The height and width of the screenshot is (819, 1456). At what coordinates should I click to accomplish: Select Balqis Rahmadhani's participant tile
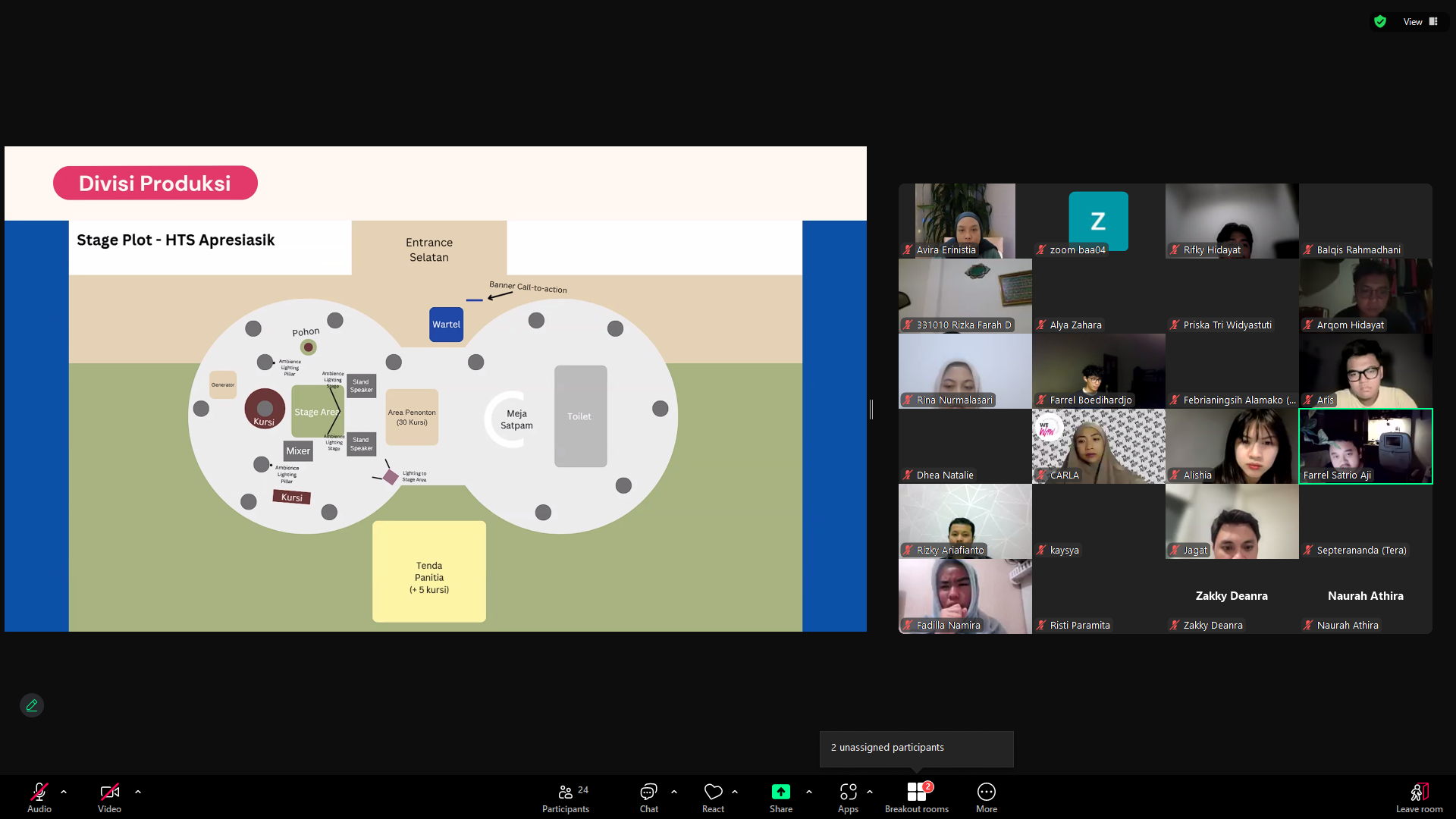click(x=1366, y=221)
